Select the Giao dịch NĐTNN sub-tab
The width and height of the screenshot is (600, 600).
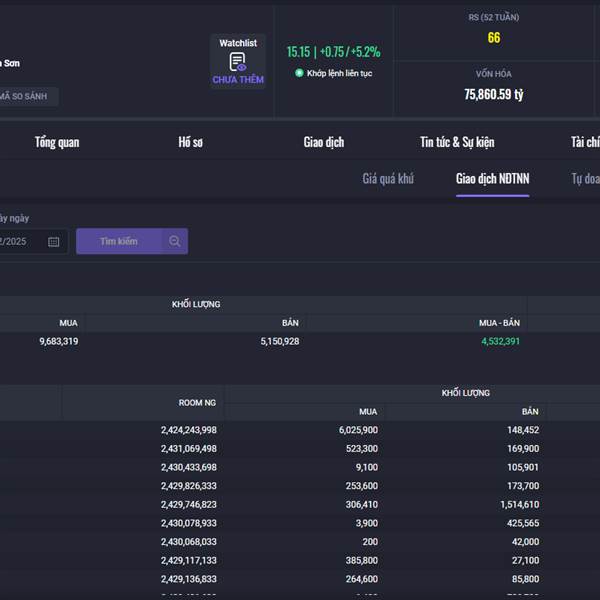[x=492, y=179]
